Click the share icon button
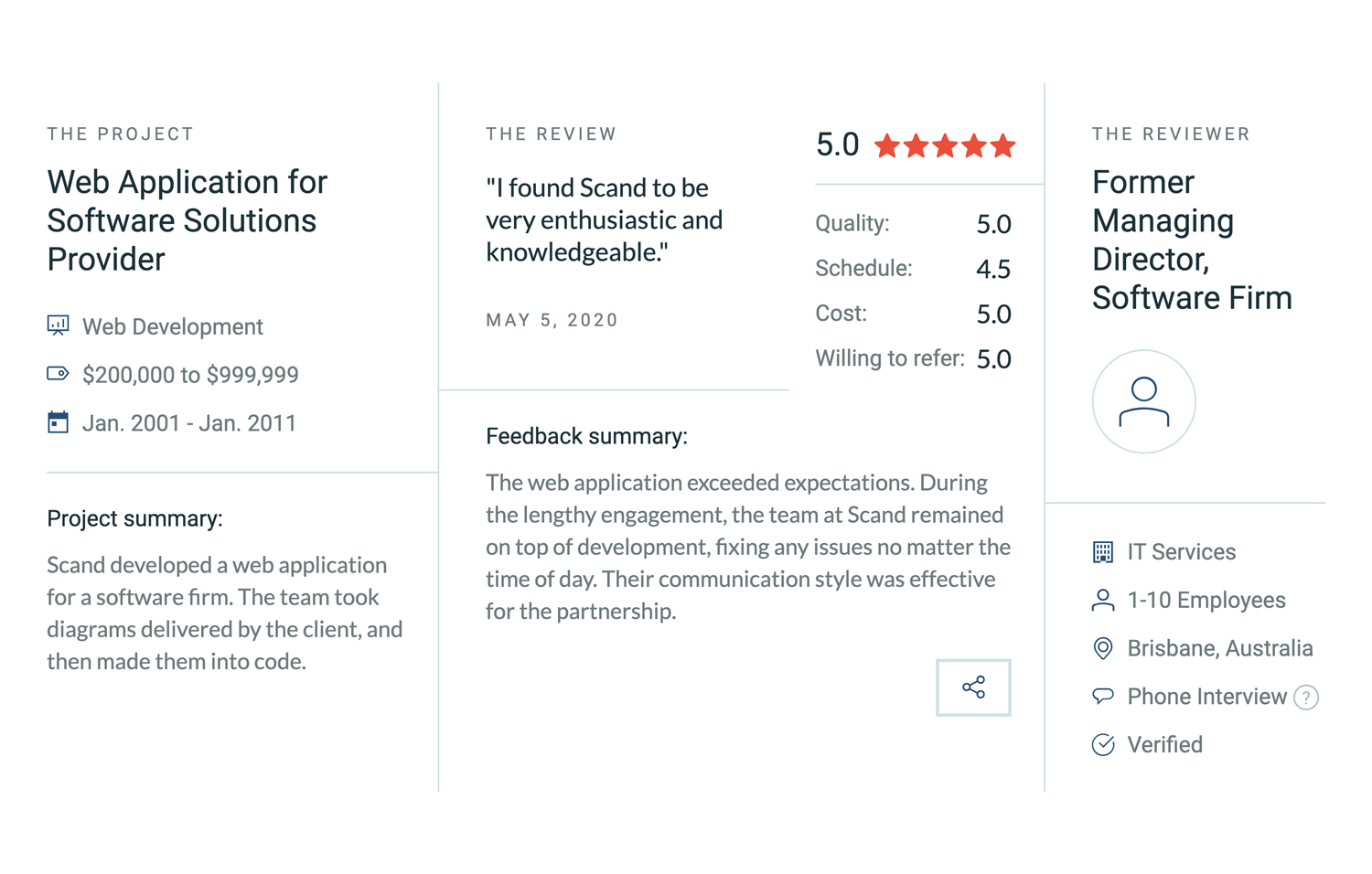This screenshot has height=874, width=1372. (973, 687)
